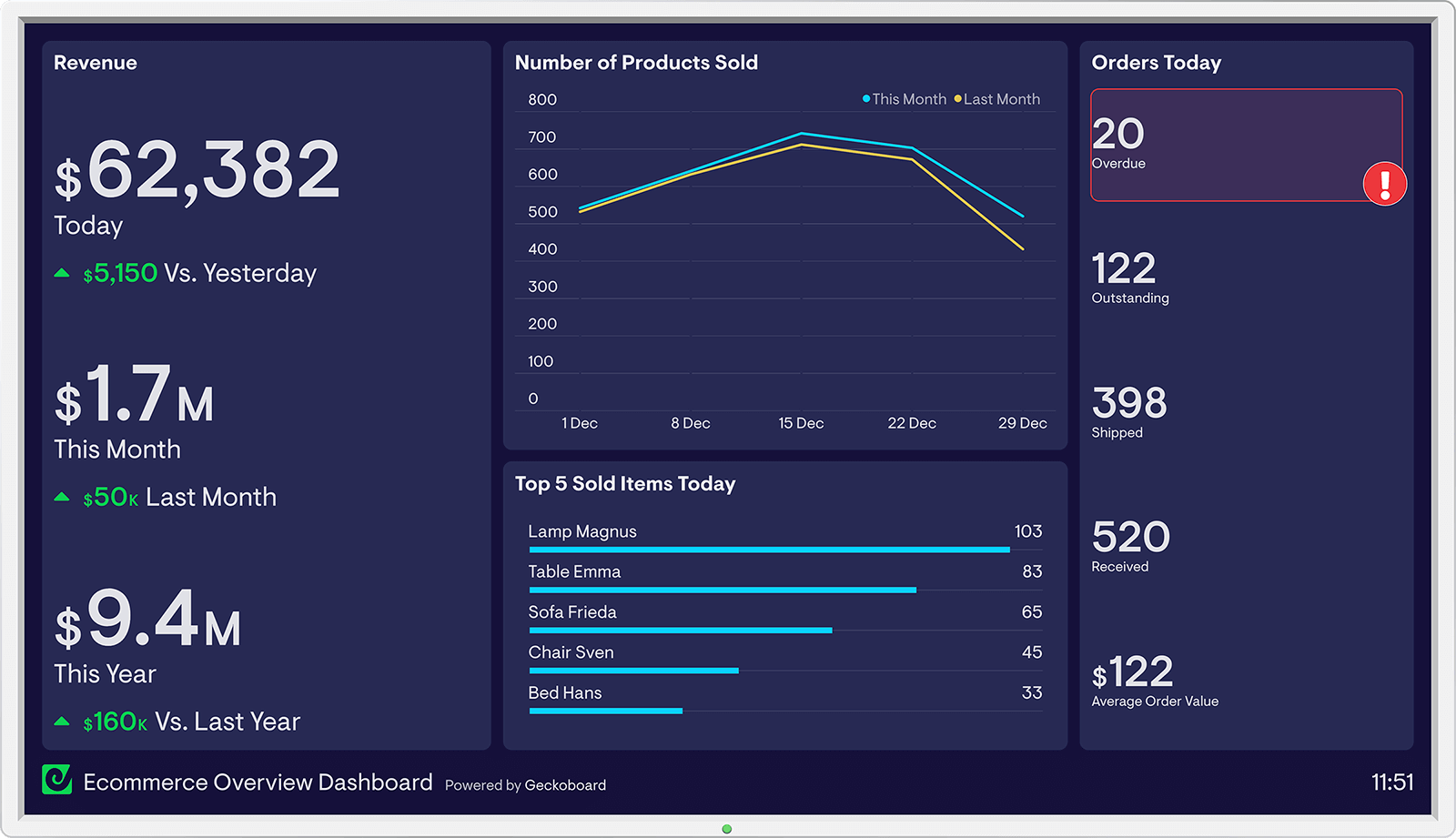Select the green up arrow beside $5,150
The height and width of the screenshot is (838, 1456).
tap(63, 270)
